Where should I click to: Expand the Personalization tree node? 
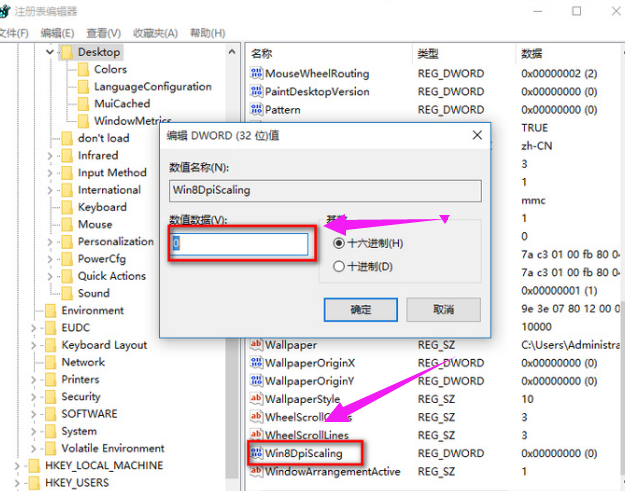coord(51,241)
